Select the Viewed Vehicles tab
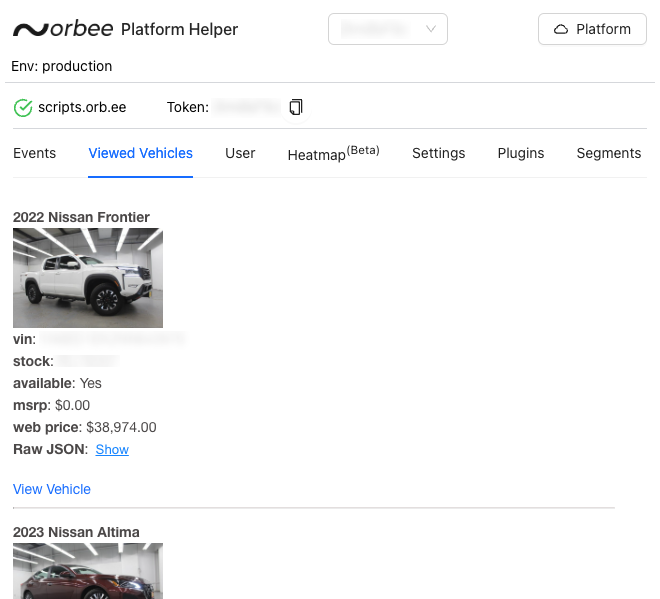The height and width of the screenshot is (599, 660). [x=141, y=153]
